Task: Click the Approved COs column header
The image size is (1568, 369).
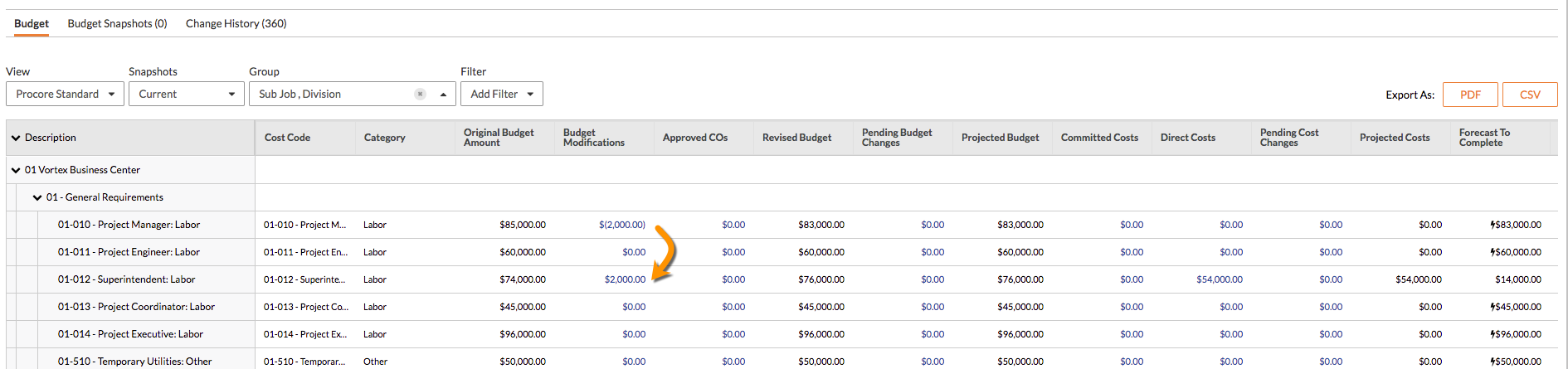Action: click(x=695, y=138)
